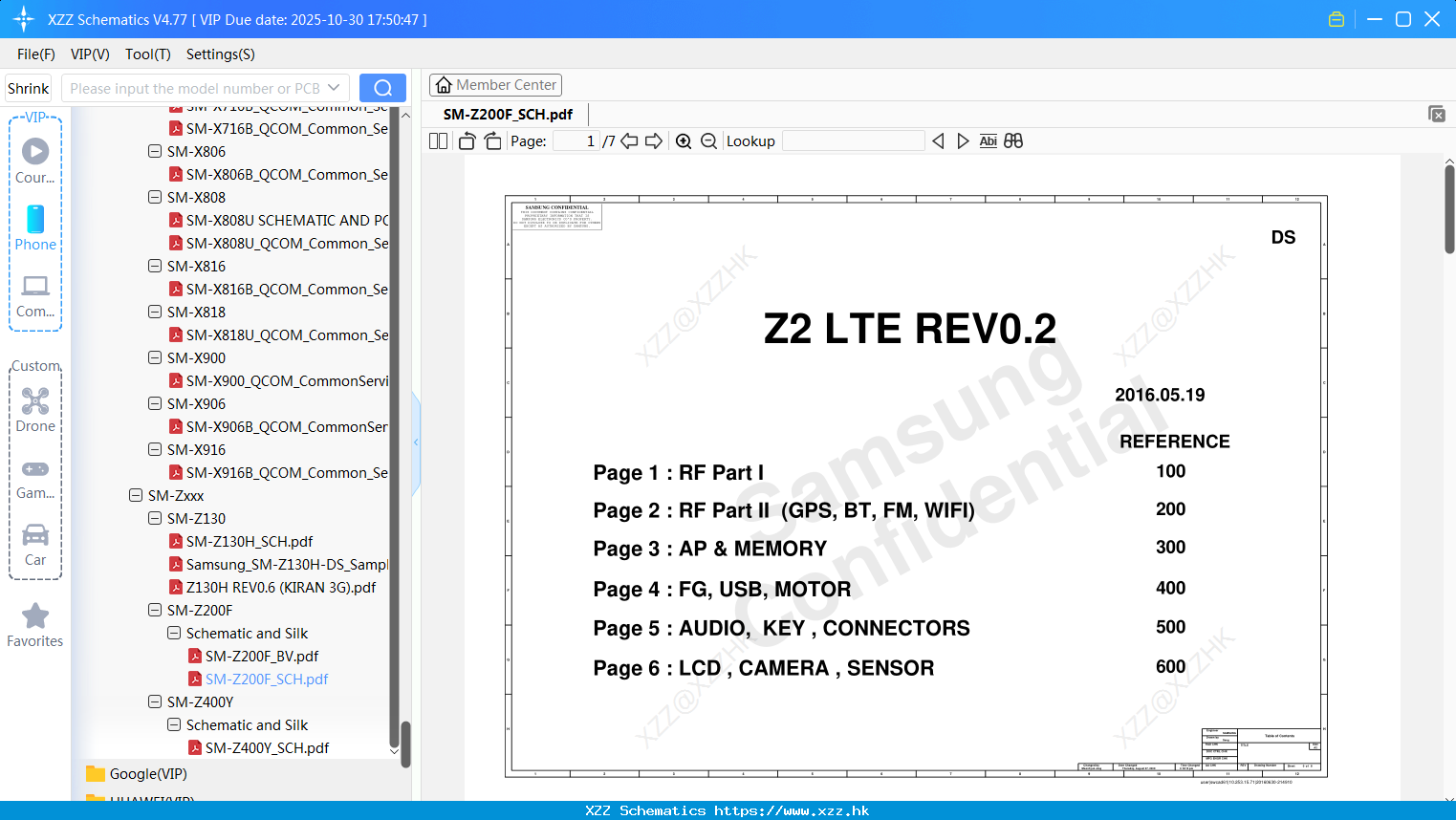This screenshot has height=820, width=1456.
Task: Open the Car category
Action: point(35,545)
